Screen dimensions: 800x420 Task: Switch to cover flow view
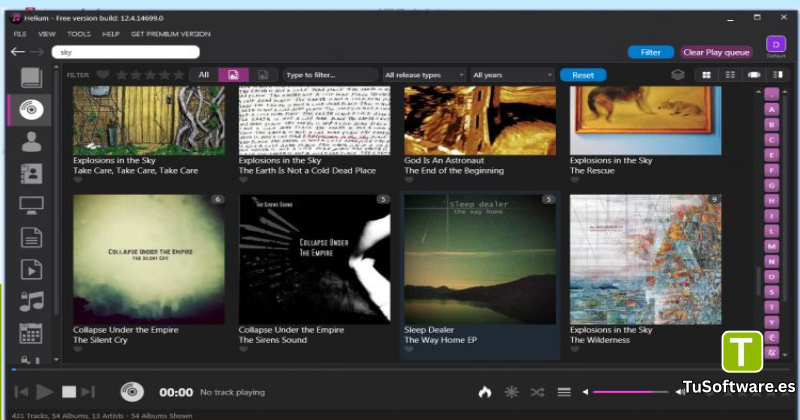[x=754, y=75]
